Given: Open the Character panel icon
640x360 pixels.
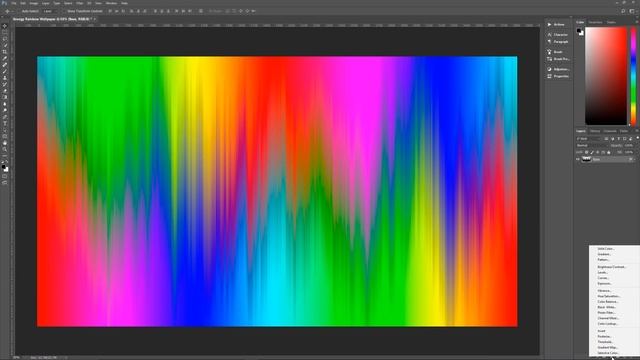Looking at the screenshot, I should click(549, 35).
